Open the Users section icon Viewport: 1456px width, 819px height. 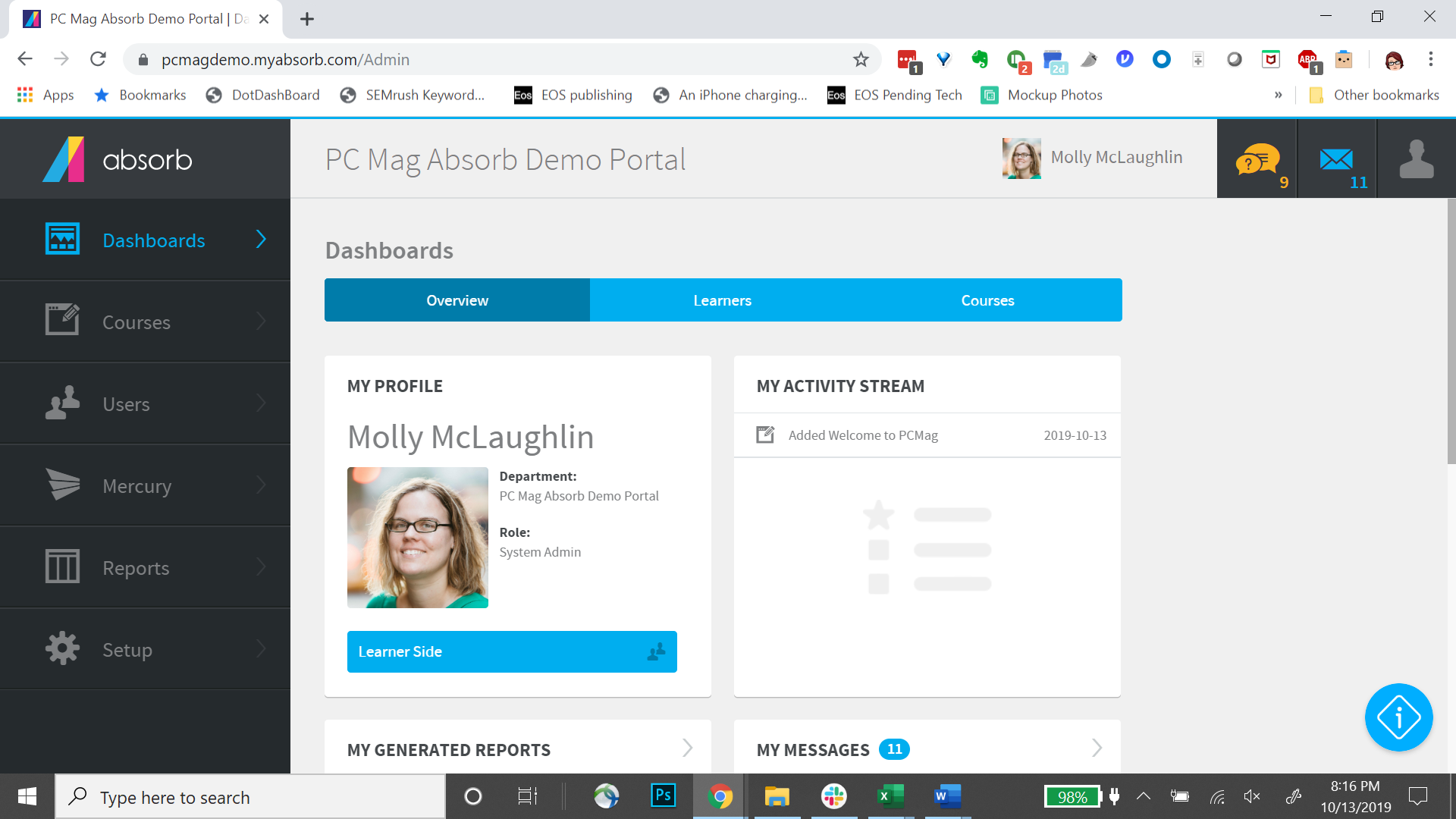pos(62,403)
